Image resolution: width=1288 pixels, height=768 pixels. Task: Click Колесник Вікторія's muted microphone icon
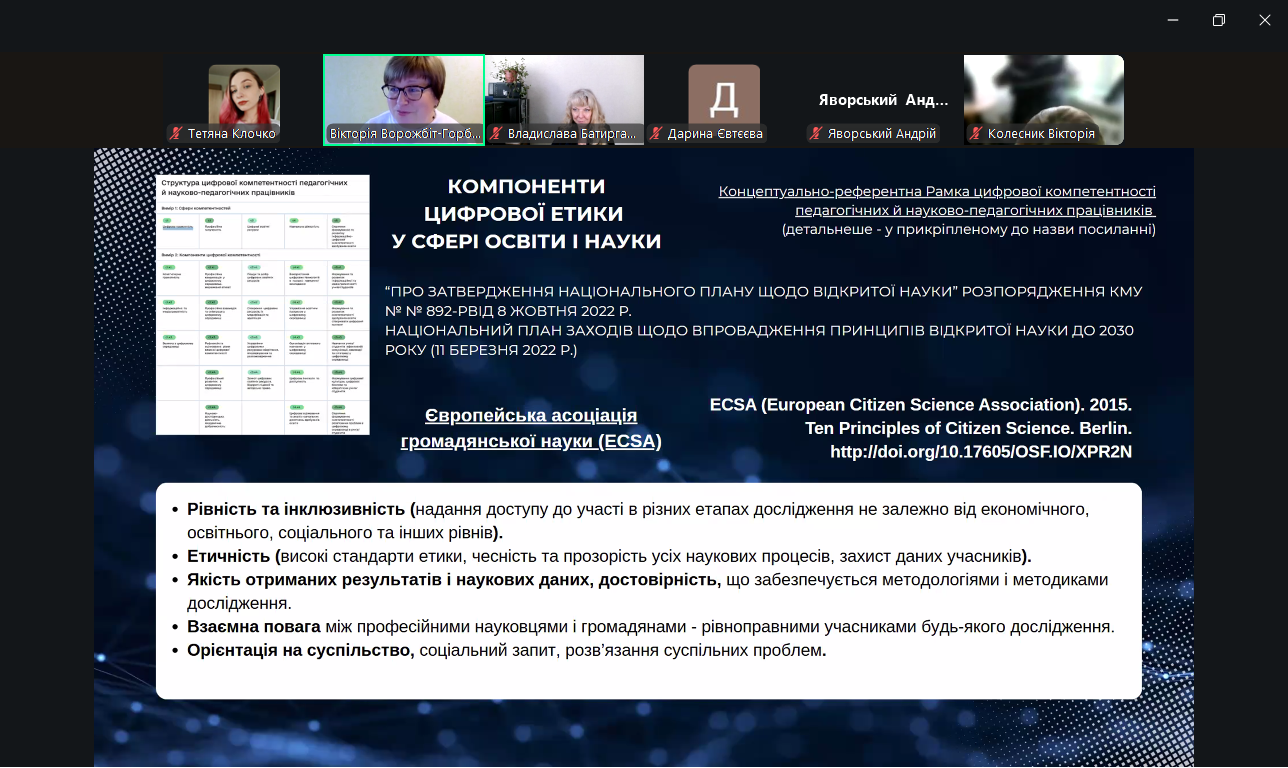(976, 134)
